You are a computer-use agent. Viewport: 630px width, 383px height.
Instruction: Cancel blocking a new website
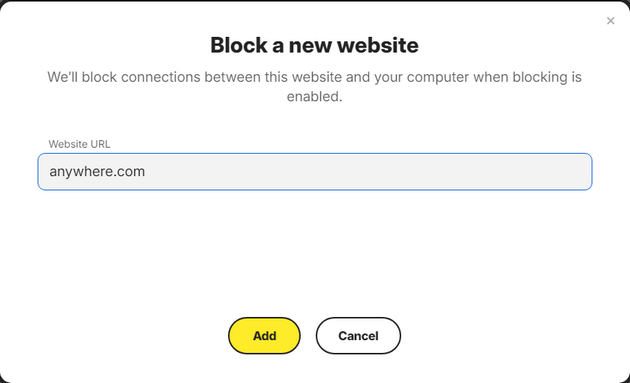pos(358,336)
